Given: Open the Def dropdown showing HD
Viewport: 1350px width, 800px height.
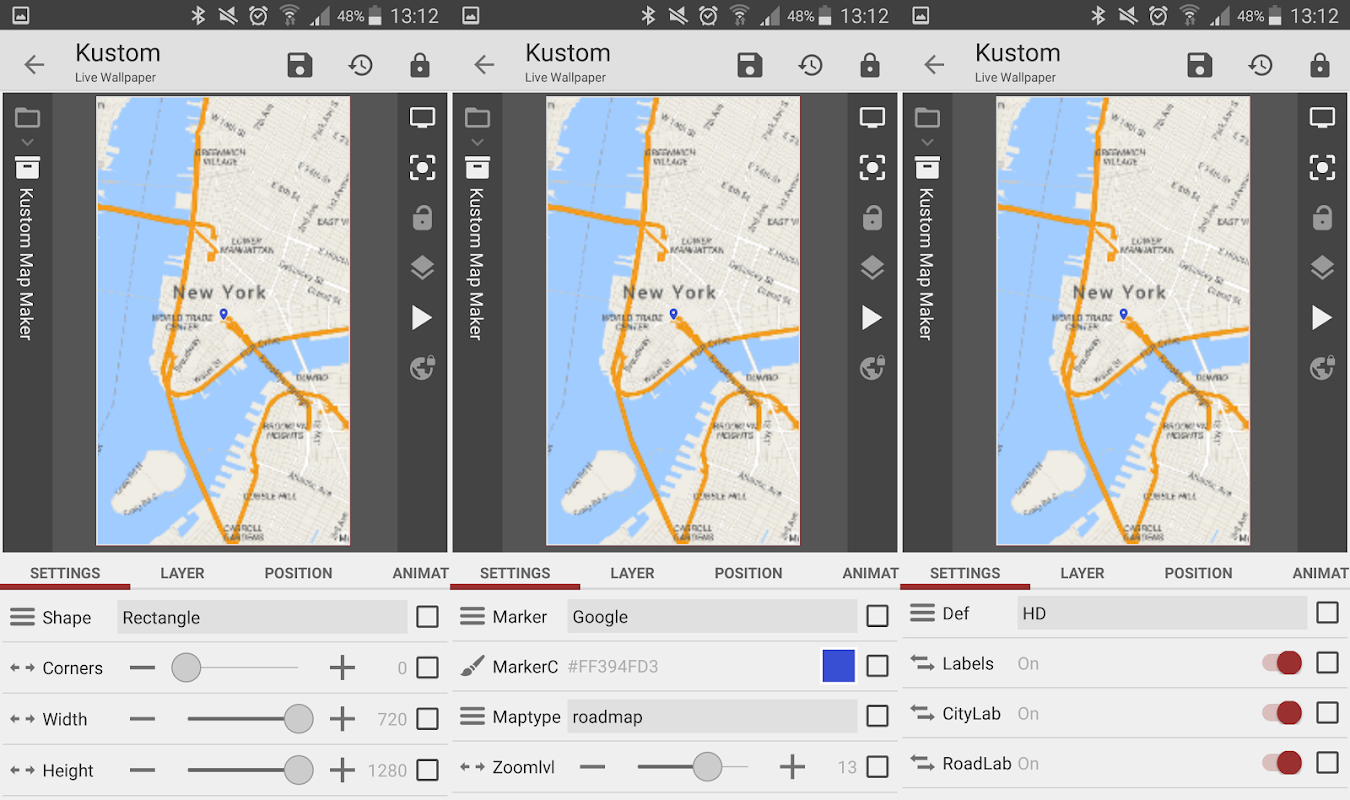Looking at the screenshot, I should pos(1162,612).
